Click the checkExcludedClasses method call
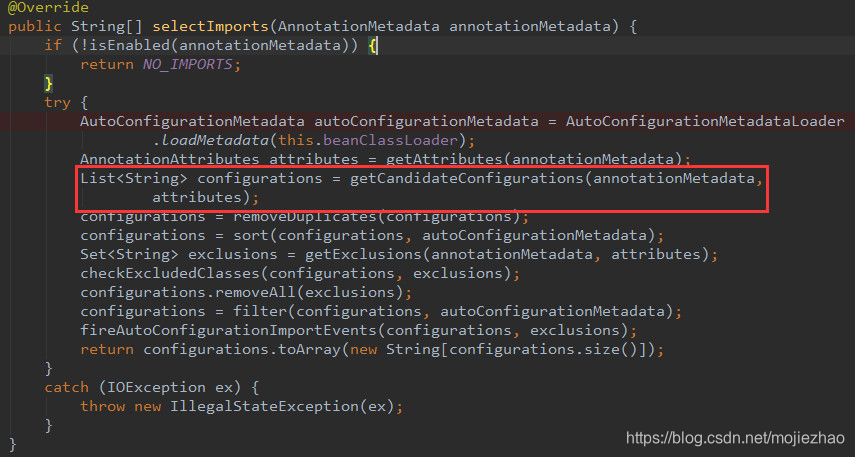The image size is (855, 457). click(170, 273)
